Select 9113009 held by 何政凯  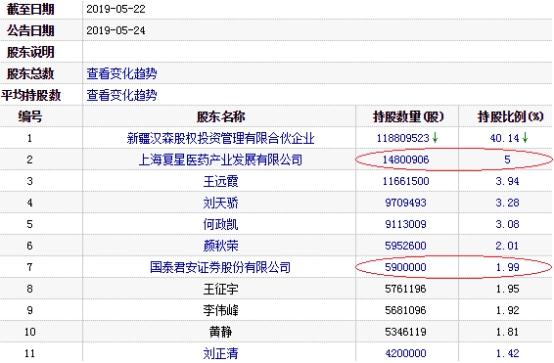[x=406, y=224]
